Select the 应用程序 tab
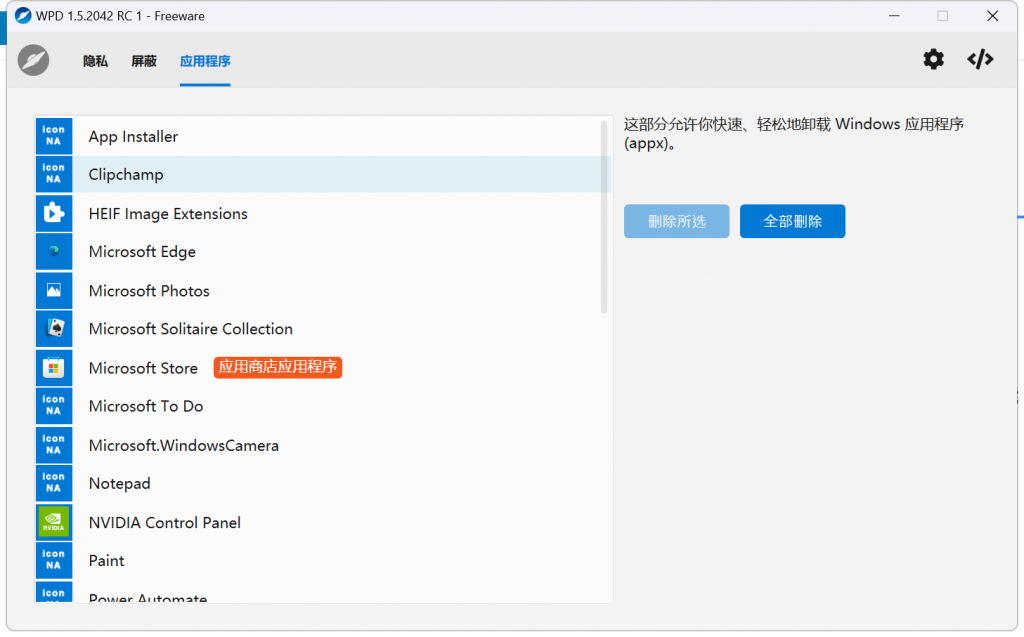 tap(205, 61)
